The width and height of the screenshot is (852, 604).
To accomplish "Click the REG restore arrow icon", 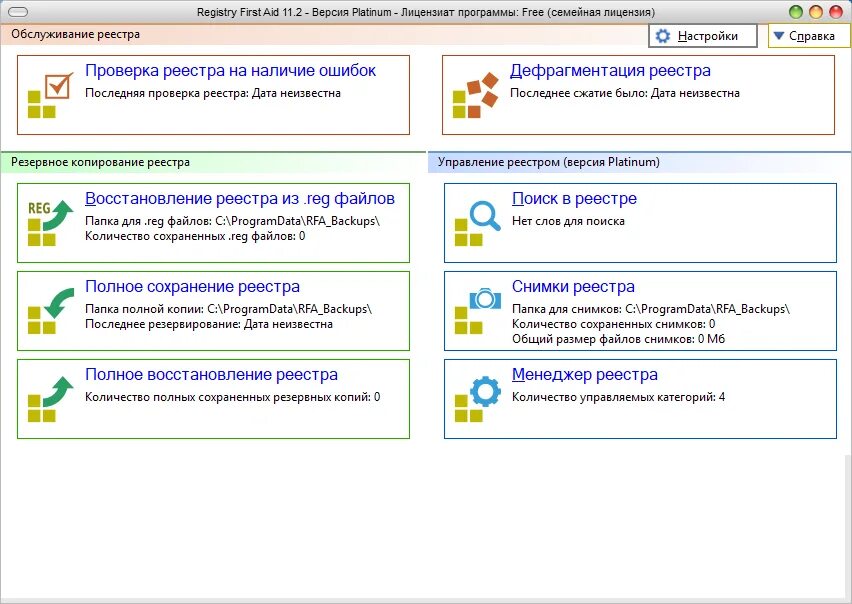I will click(51, 223).
